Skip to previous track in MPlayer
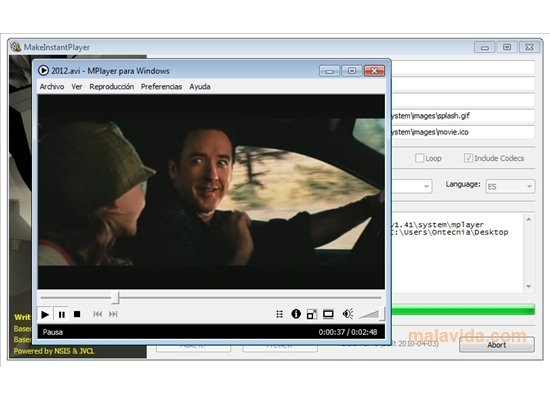Viewport: 550px width, 400px height. (98, 314)
